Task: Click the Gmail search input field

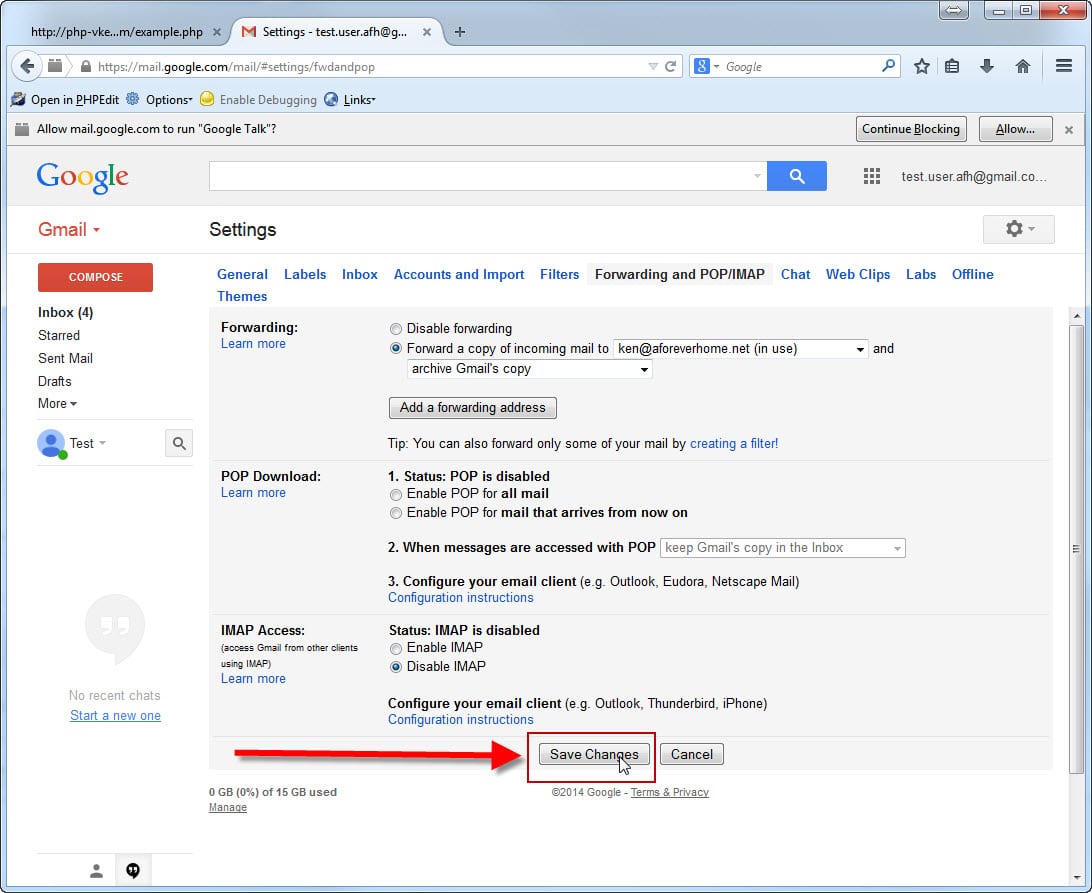Action: pos(480,176)
